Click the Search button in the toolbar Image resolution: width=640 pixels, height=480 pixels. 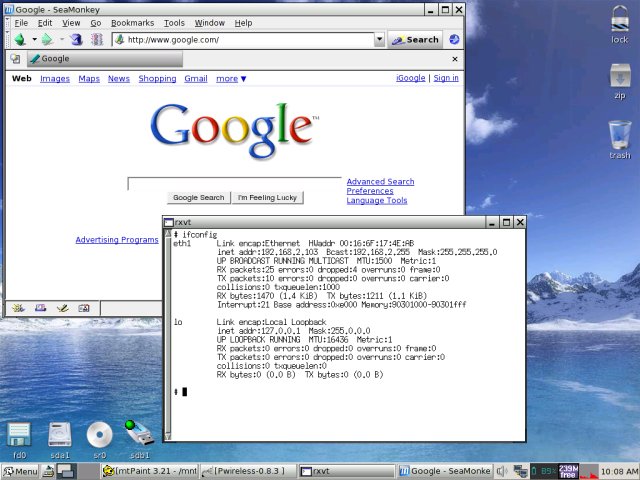(x=415, y=40)
